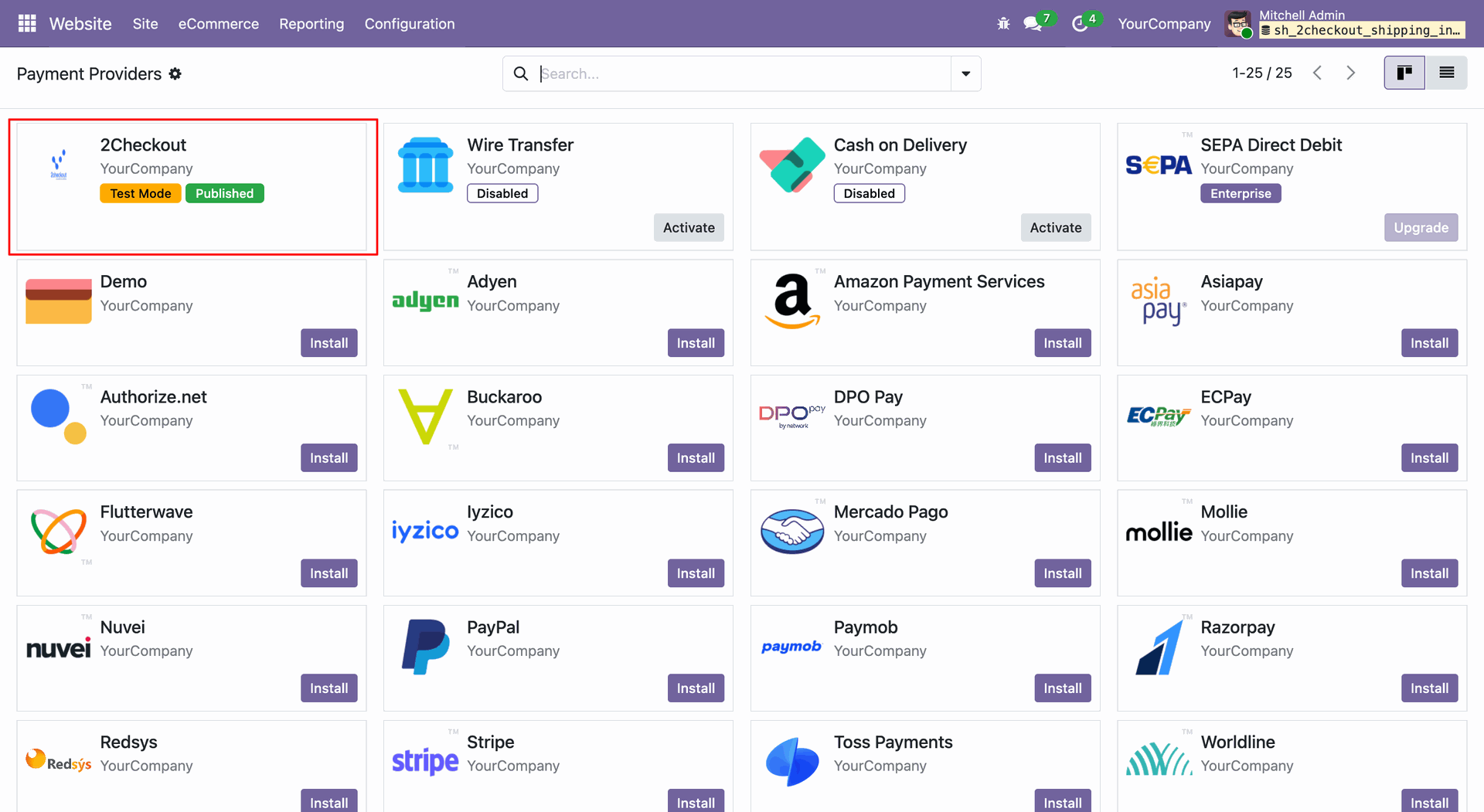
Task: Click the Mollie logo
Action: (1159, 532)
